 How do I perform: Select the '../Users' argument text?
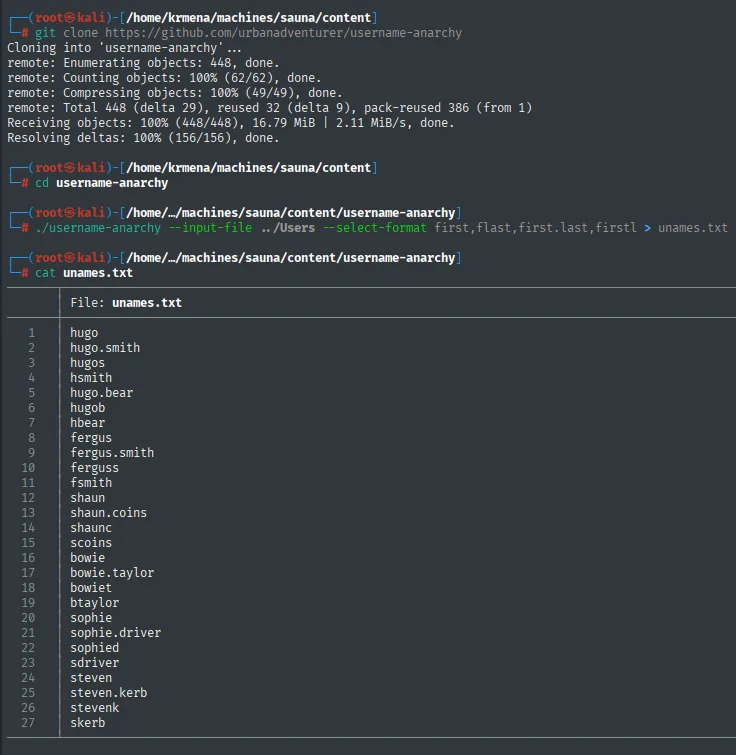(288, 228)
